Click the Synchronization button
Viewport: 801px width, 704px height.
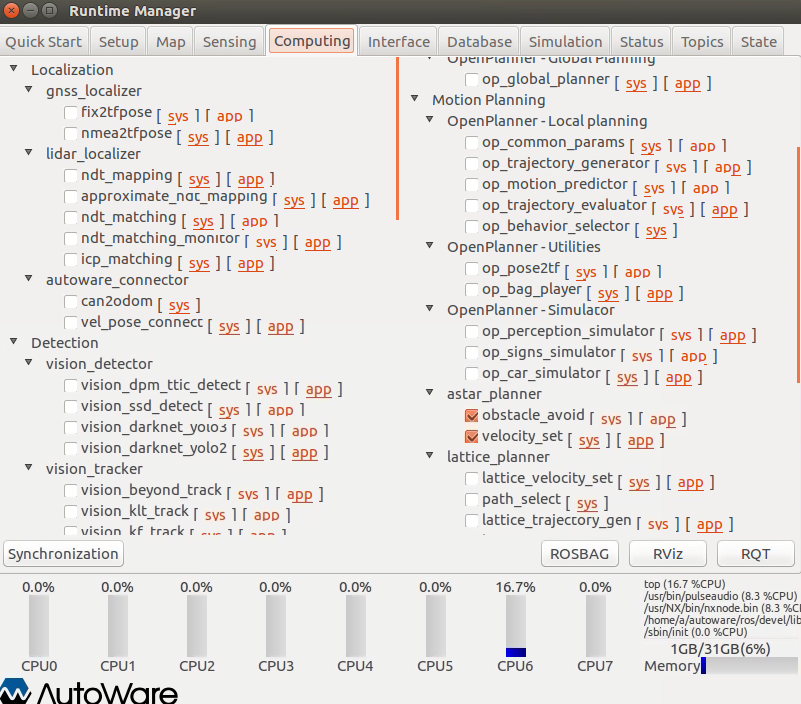[x=63, y=554]
